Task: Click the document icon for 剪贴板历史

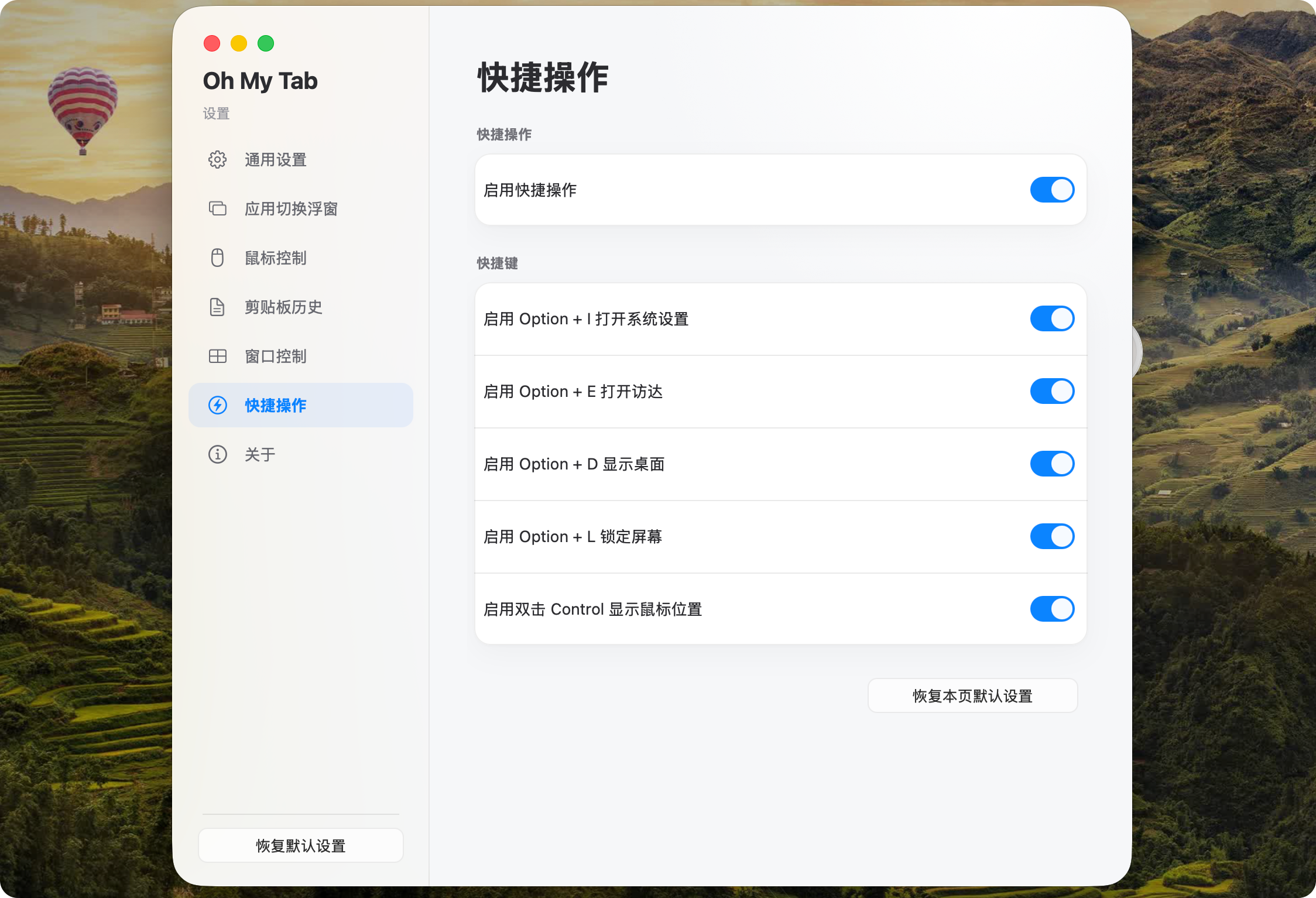Action: pyautogui.click(x=217, y=307)
